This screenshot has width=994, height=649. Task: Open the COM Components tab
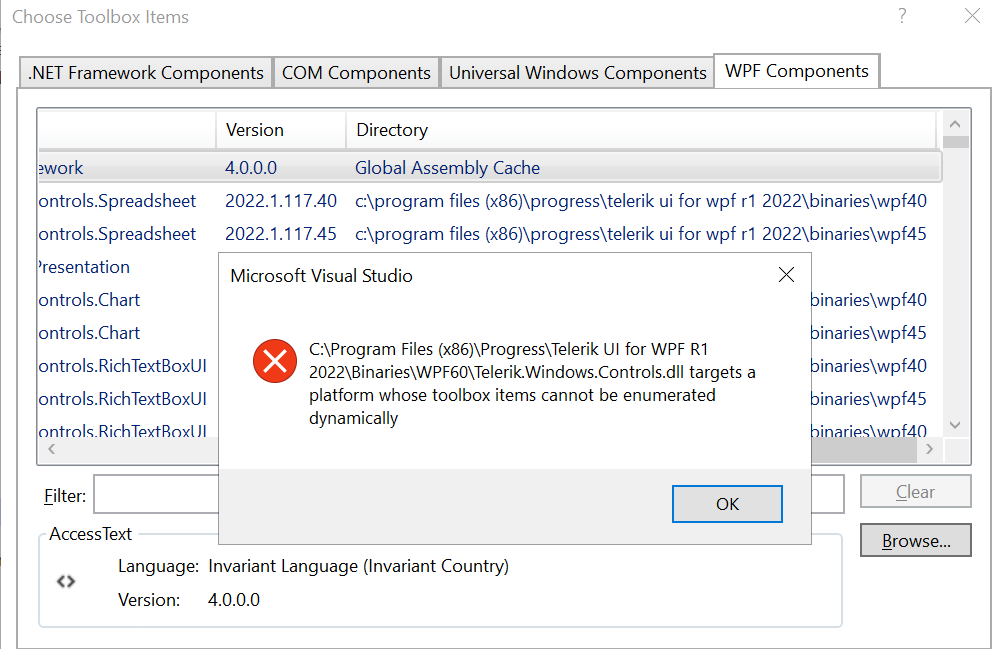point(356,73)
